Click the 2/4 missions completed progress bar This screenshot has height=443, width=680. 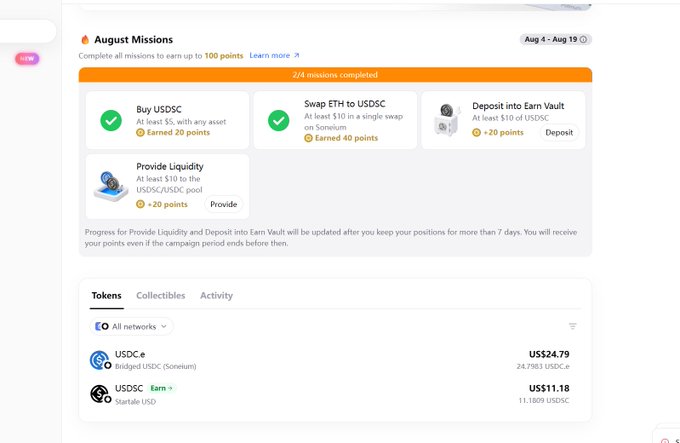coord(335,75)
